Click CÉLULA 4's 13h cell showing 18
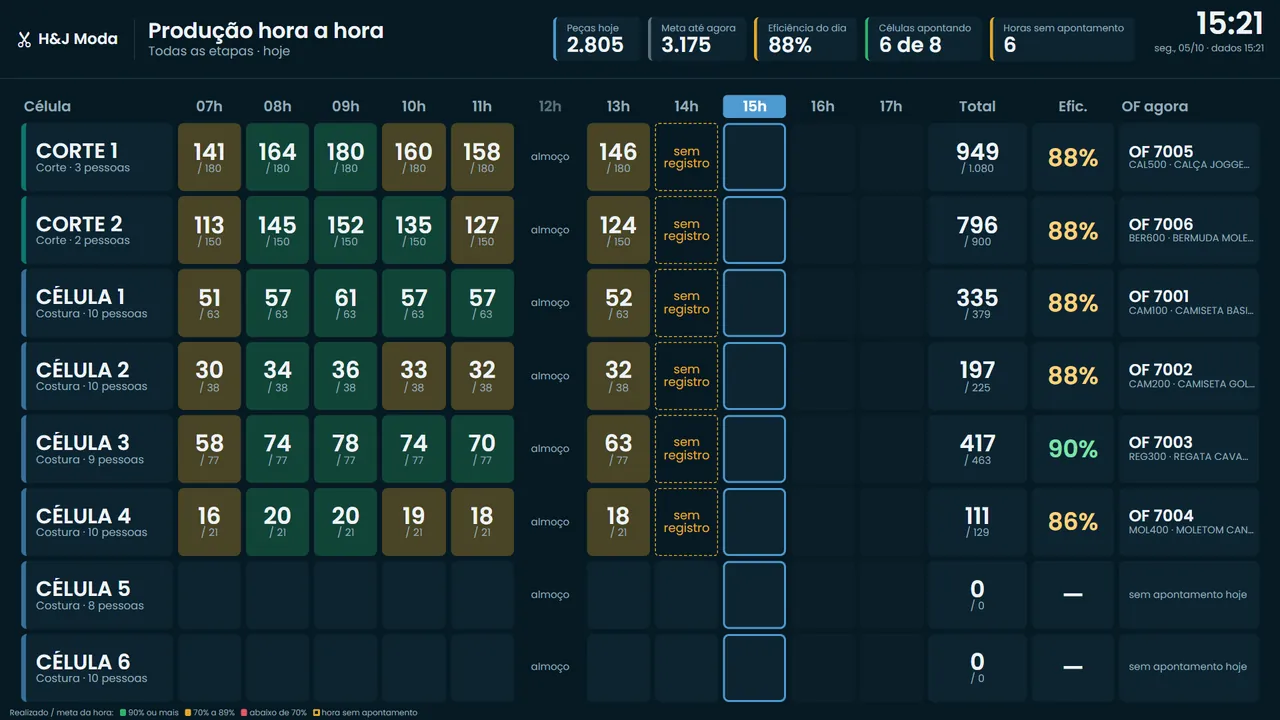1280x720 pixels. tap(618, 522)
